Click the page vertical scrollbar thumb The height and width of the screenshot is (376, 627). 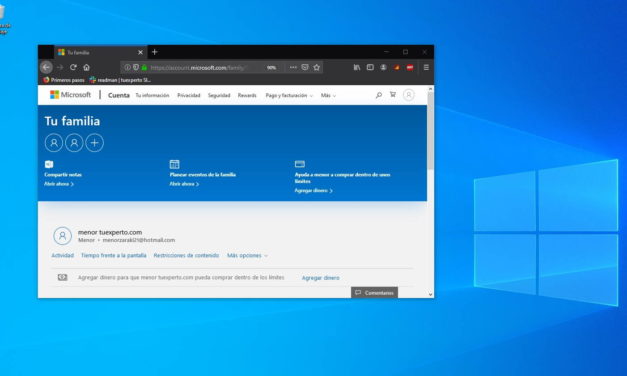(430, 130)
